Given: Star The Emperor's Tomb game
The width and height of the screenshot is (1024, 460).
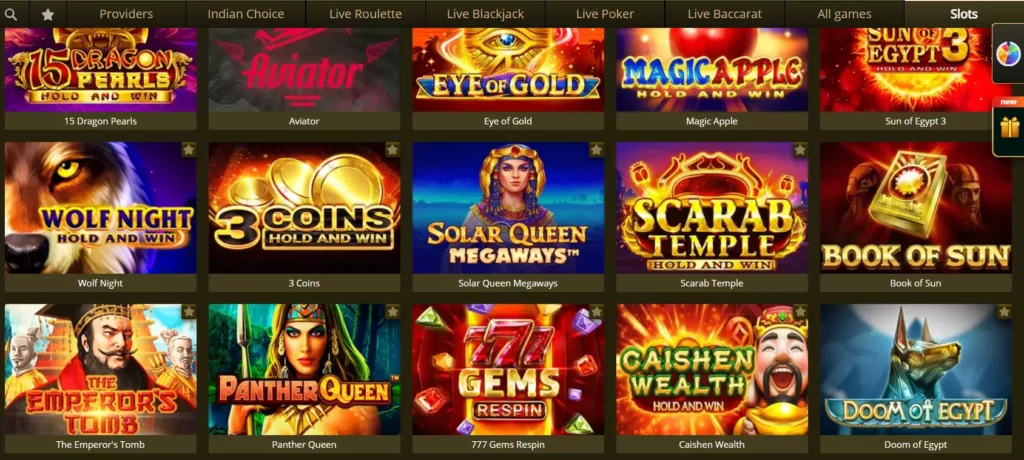Looking at the screenshot, I should tap(189, 312).
